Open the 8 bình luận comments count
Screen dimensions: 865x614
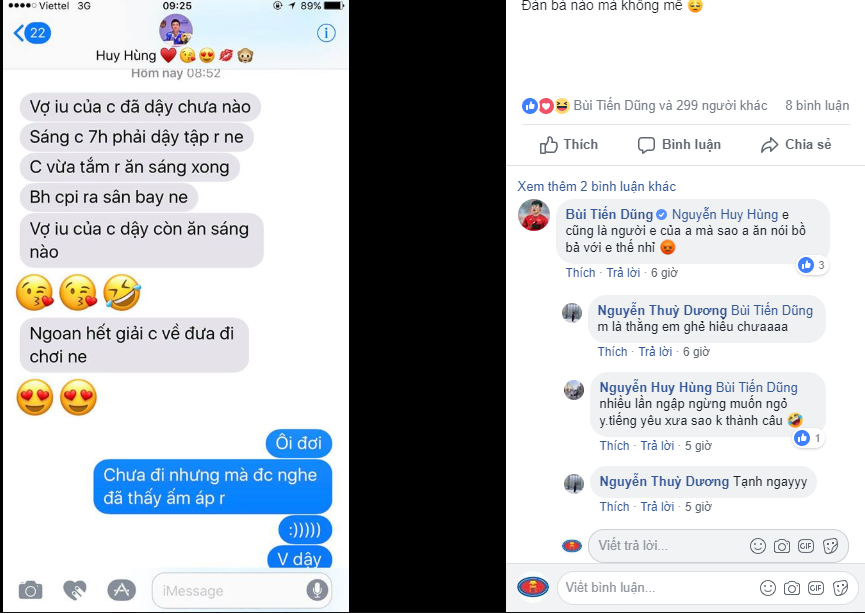pyautogui.click(x=817, y=105)
